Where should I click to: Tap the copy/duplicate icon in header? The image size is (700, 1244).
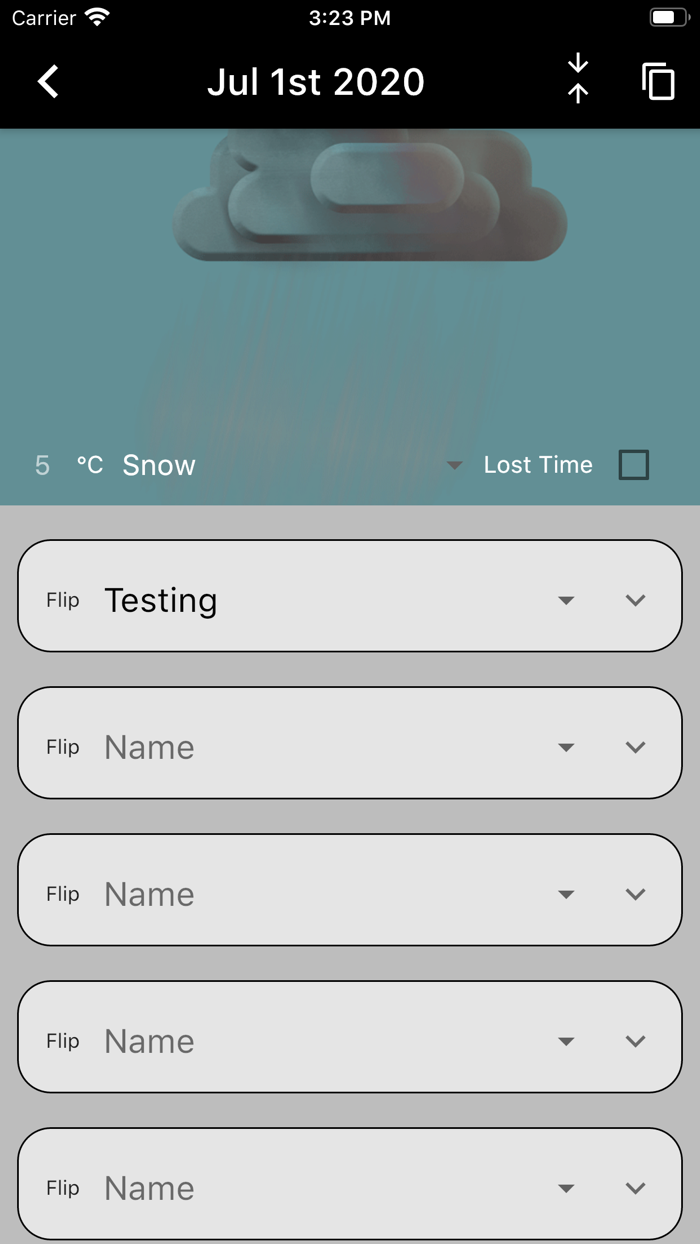(658, 82)
